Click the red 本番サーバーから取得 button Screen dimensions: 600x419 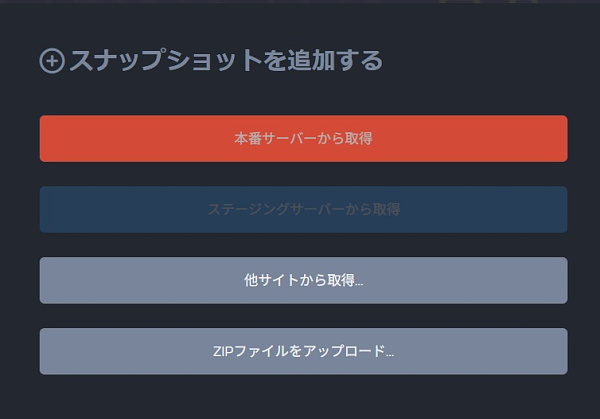coord(303,138)
